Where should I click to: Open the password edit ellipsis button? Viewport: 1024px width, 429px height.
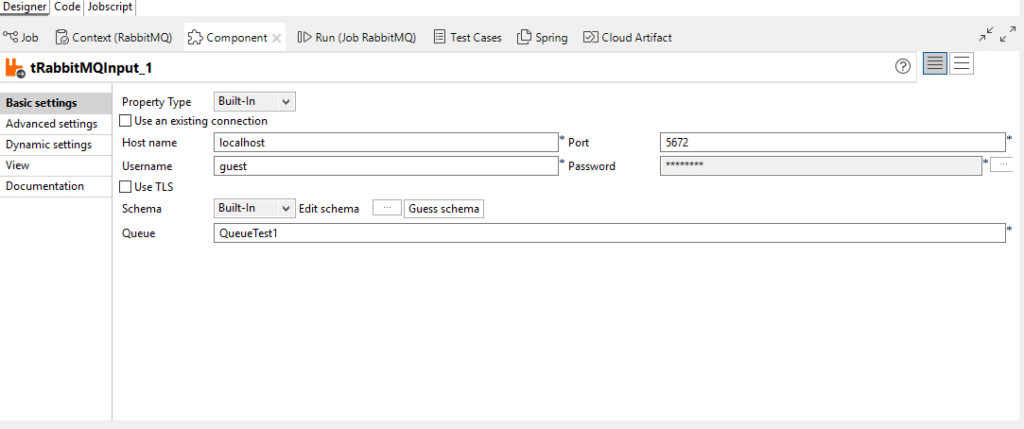coord(1003,165)
